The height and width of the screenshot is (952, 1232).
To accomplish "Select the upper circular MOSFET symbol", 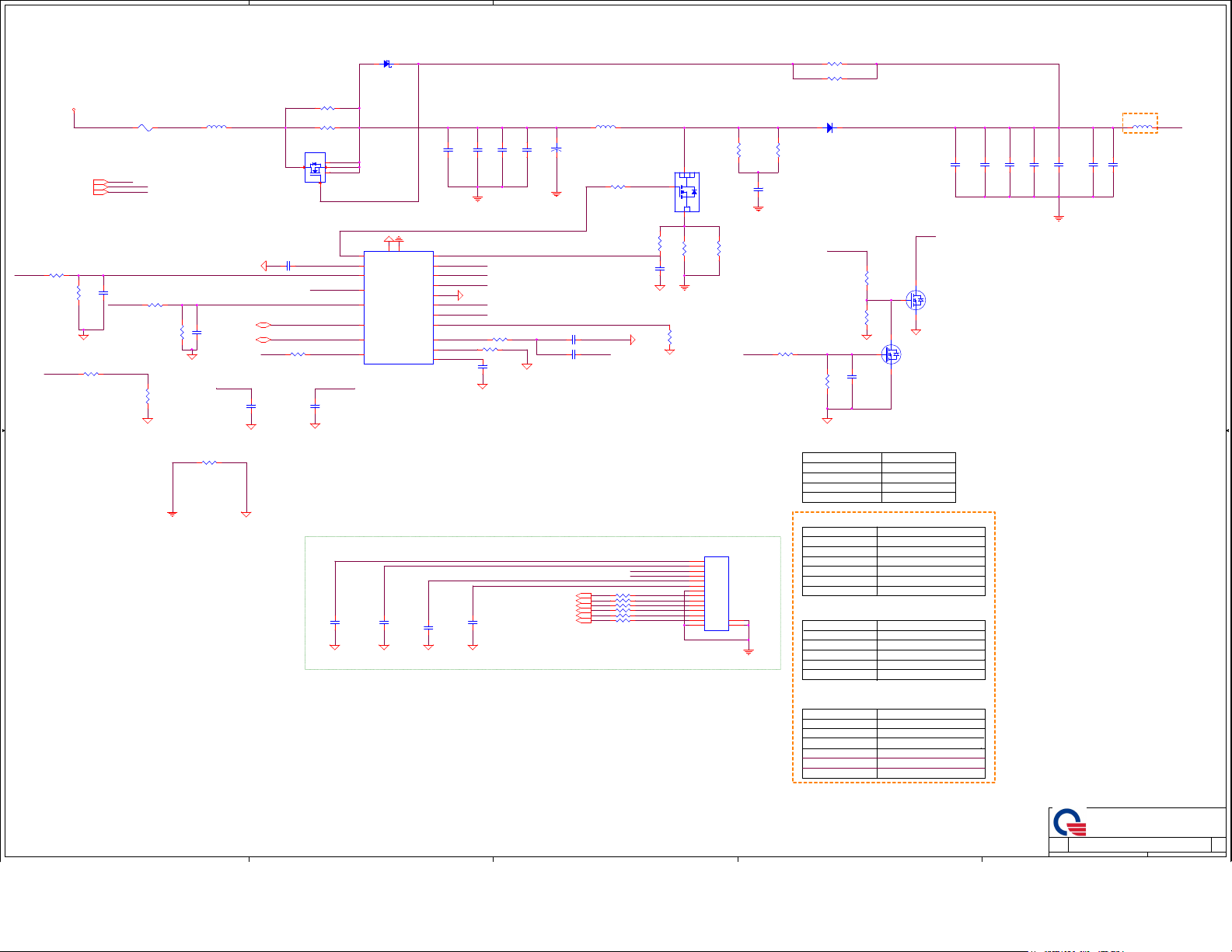I will pyautogui.click(x=916, y=300).
